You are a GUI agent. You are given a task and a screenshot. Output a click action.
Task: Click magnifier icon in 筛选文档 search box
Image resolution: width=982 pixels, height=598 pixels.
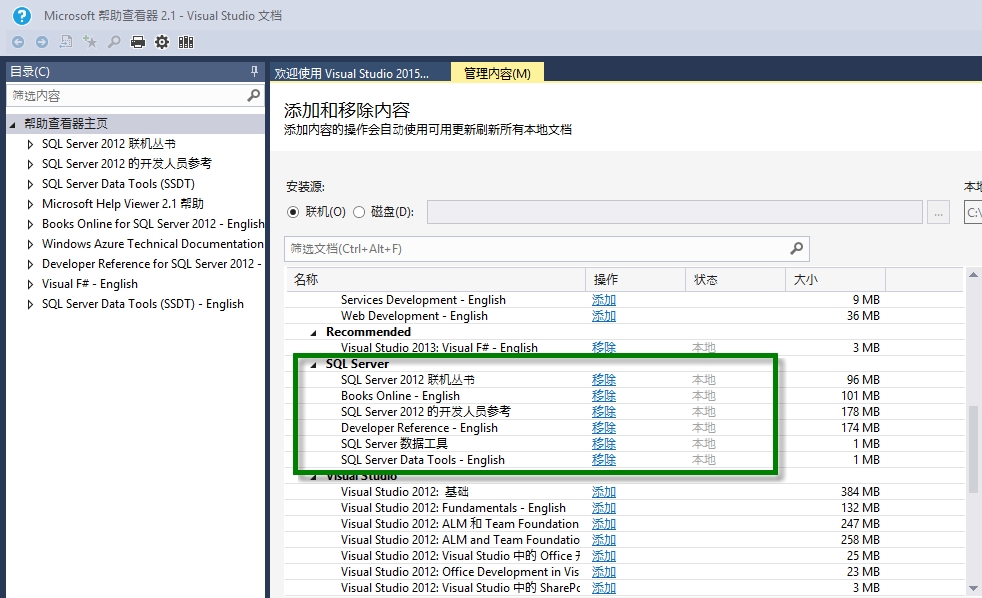point(797,249)
